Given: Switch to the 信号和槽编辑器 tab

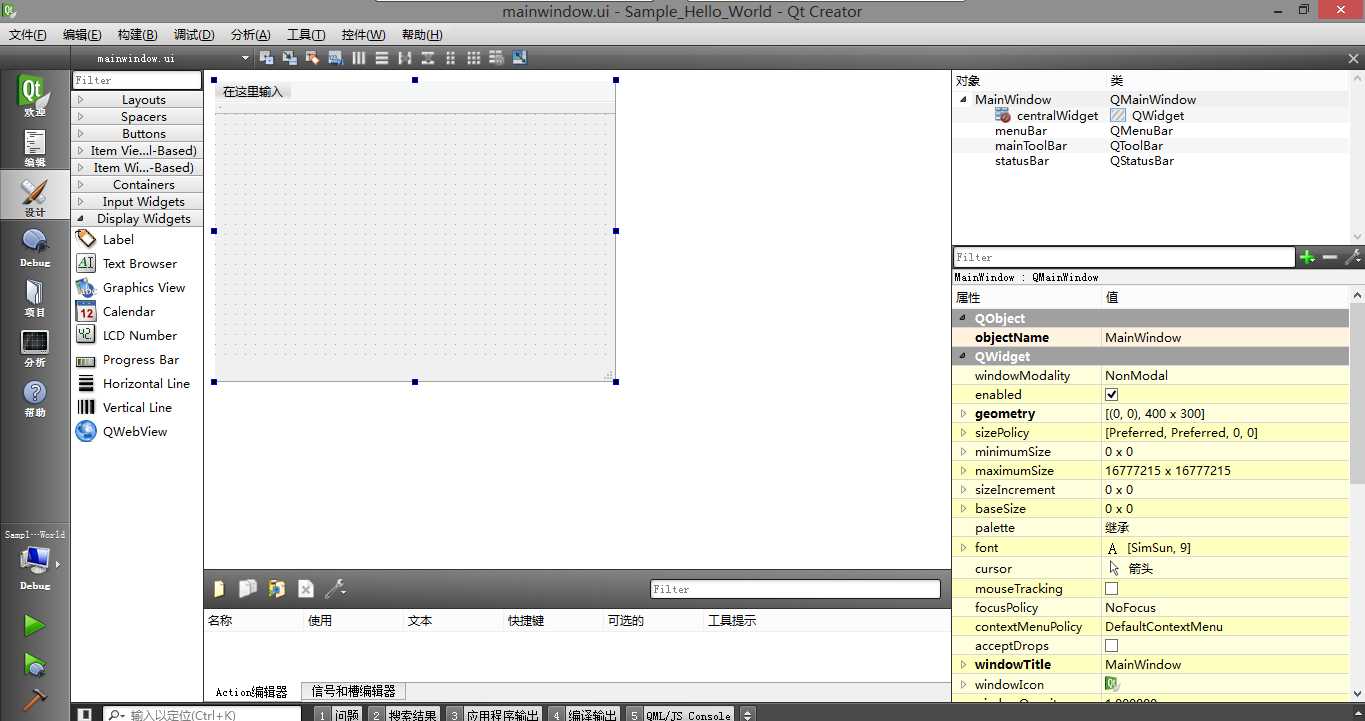Looking at the screenshot, I should tap(353, 691).
